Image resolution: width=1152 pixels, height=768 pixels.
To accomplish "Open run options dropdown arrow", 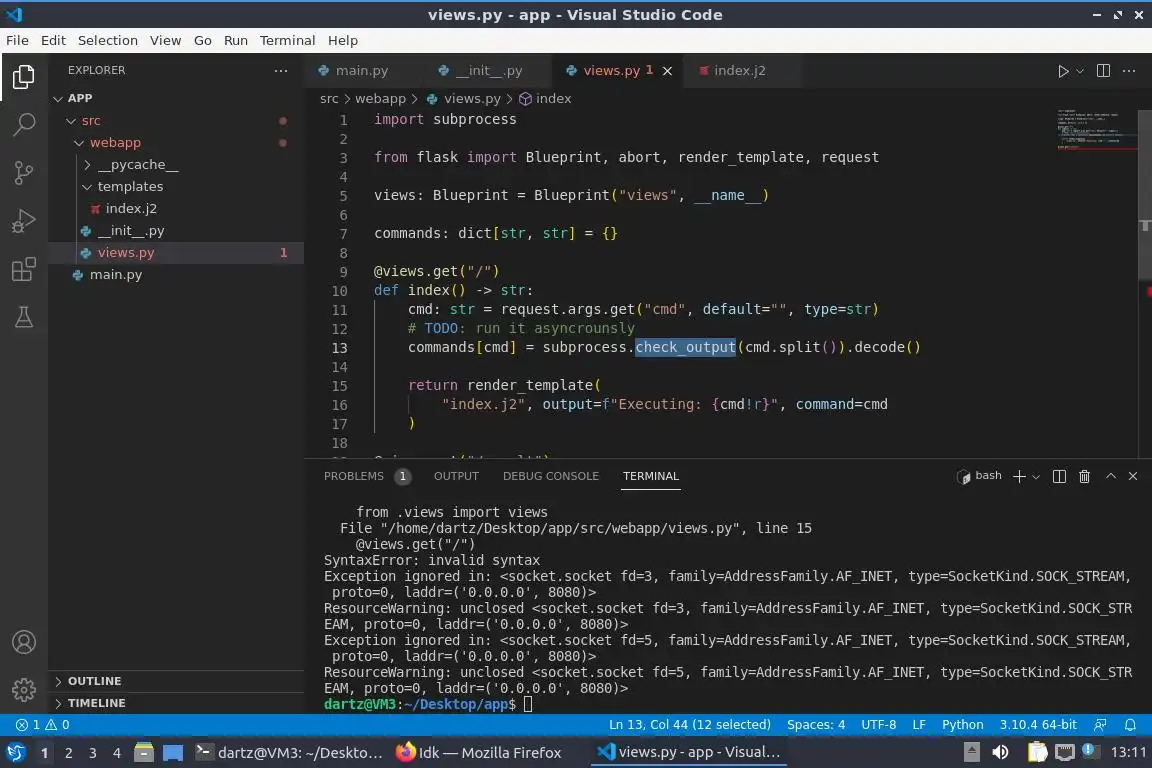I will (x=1080, y=71).
